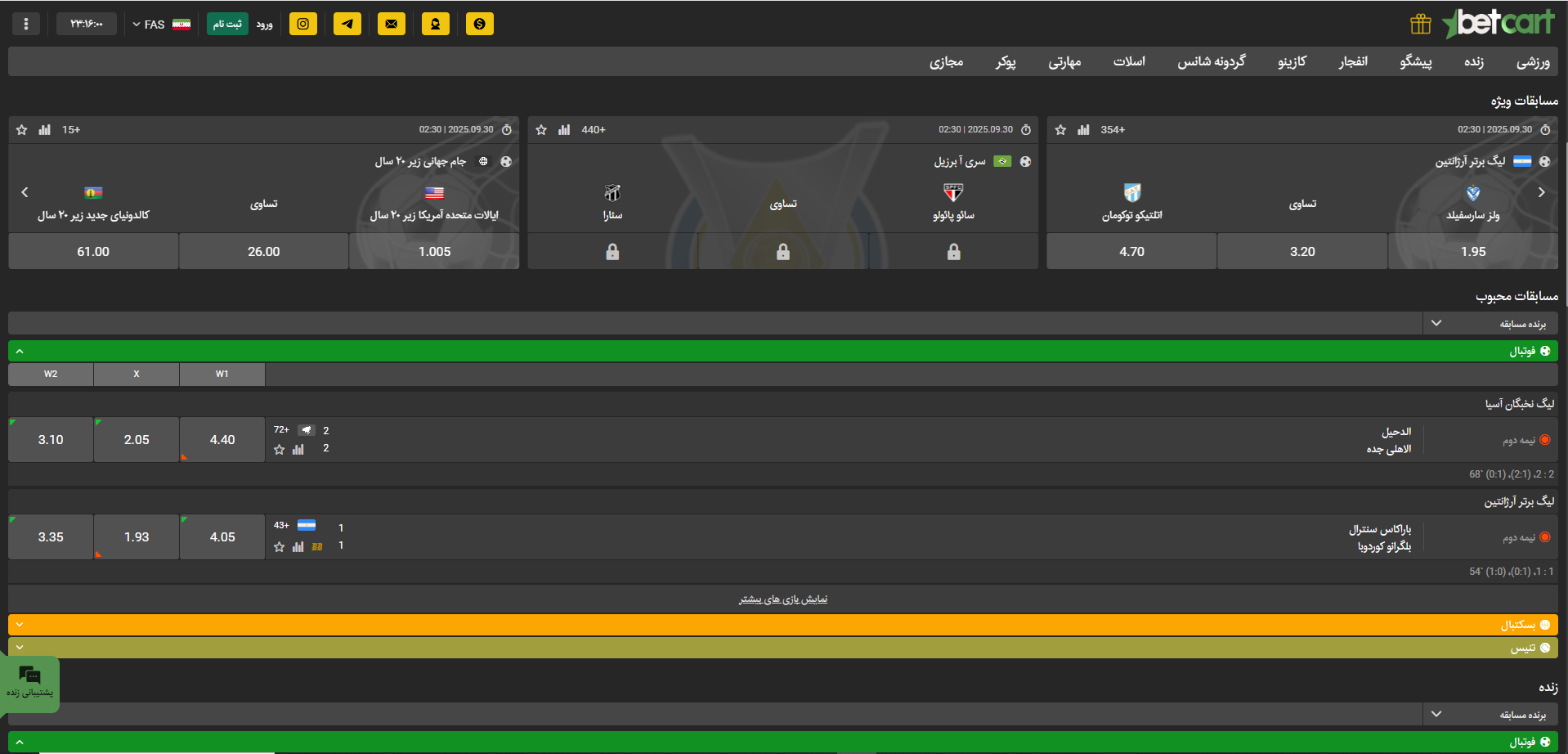Open the live support chat widget
Screen dimensions: 1568x754
pos(30,683)
